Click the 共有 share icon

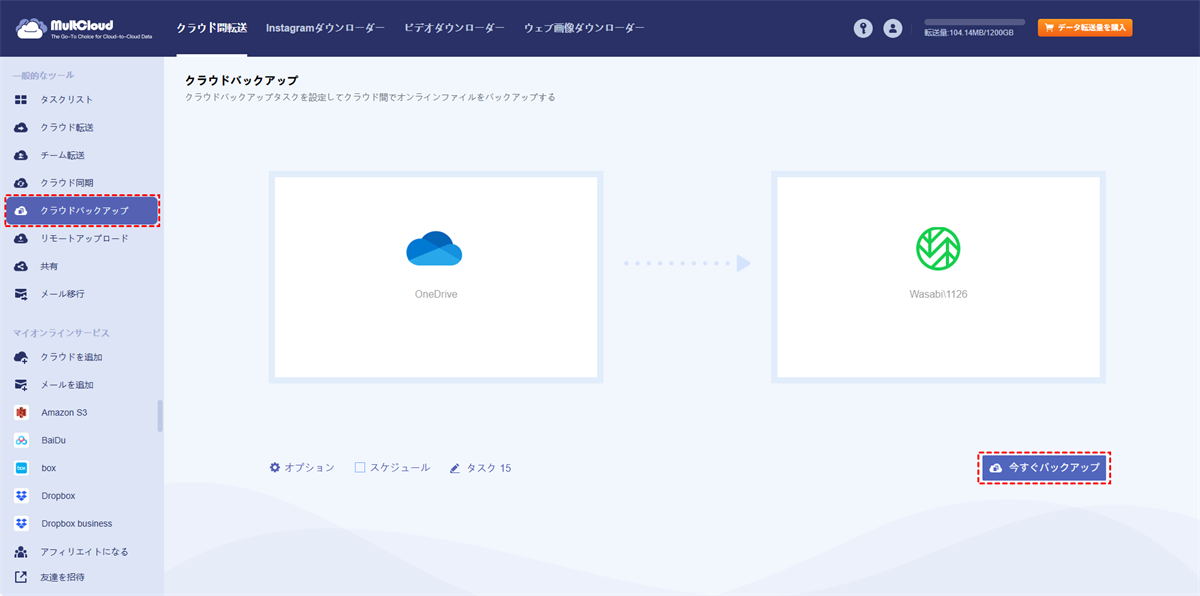tap(21, 267)
